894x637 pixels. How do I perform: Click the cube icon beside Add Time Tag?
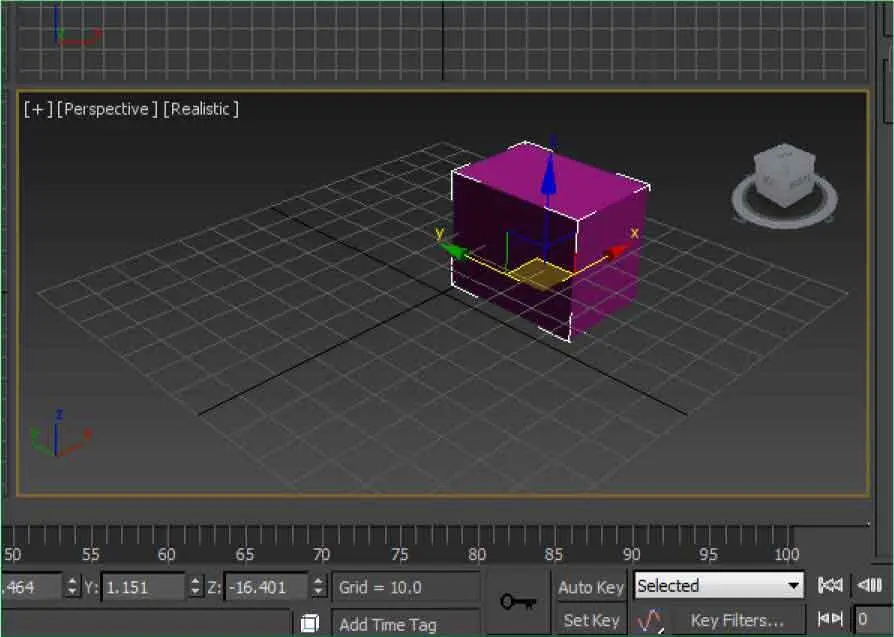(x=310, y=623)
